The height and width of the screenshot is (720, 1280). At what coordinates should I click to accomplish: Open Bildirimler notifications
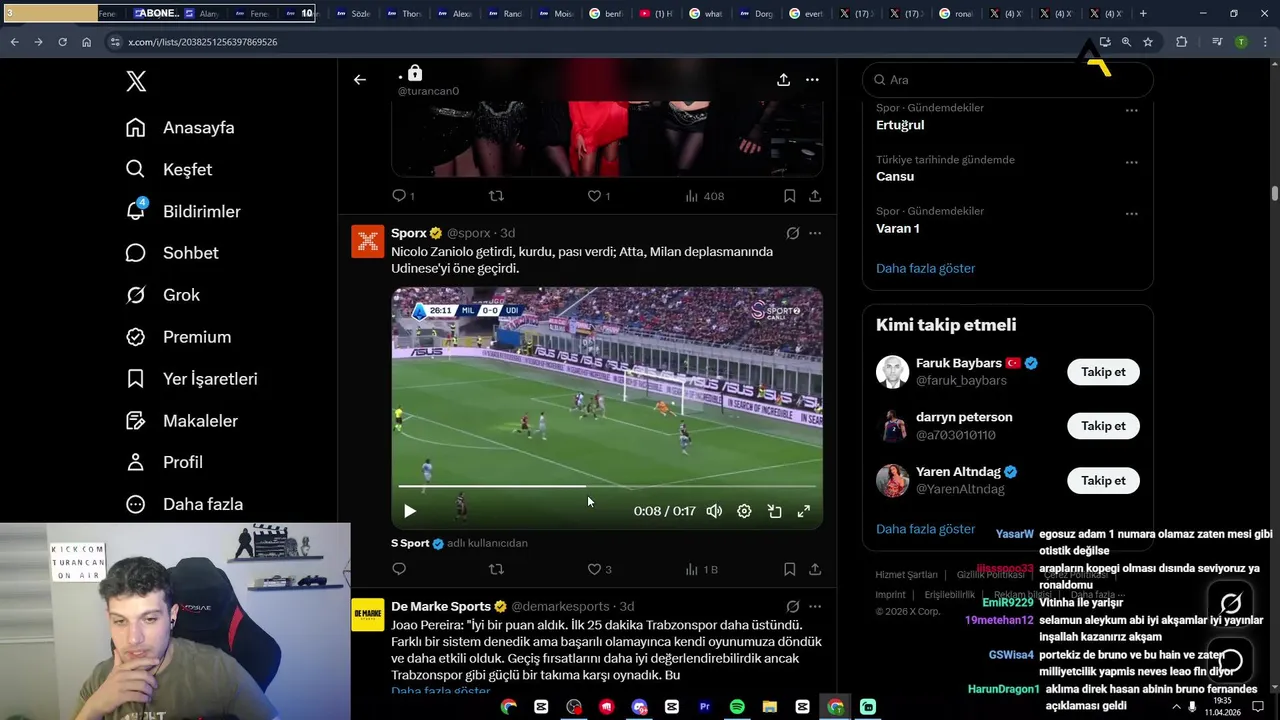pyautogui.click(x=183, y=211)
